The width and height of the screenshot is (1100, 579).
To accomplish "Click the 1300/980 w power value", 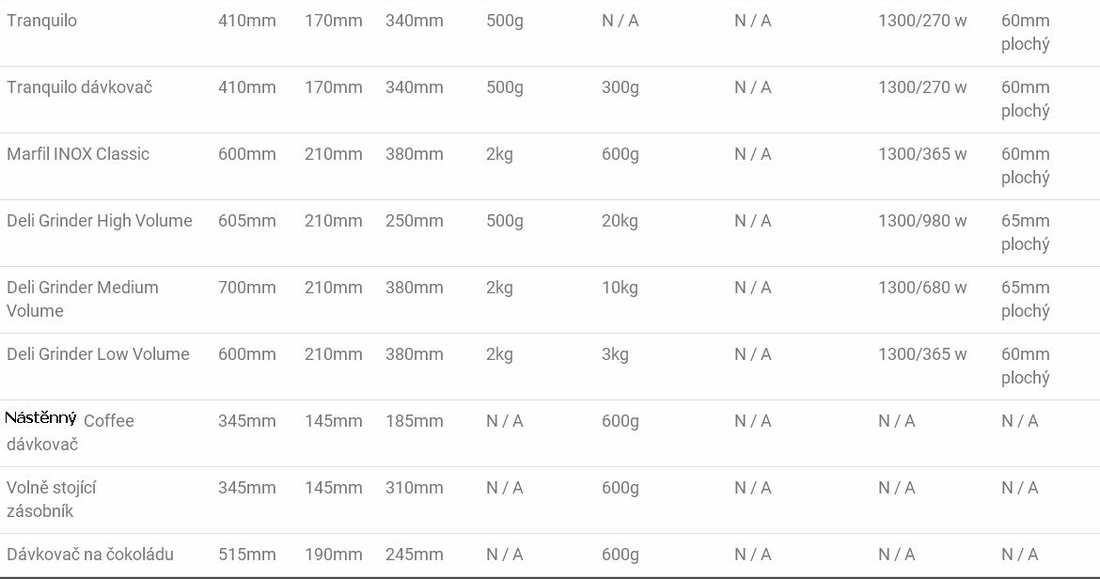I will (x=923, y=221).
